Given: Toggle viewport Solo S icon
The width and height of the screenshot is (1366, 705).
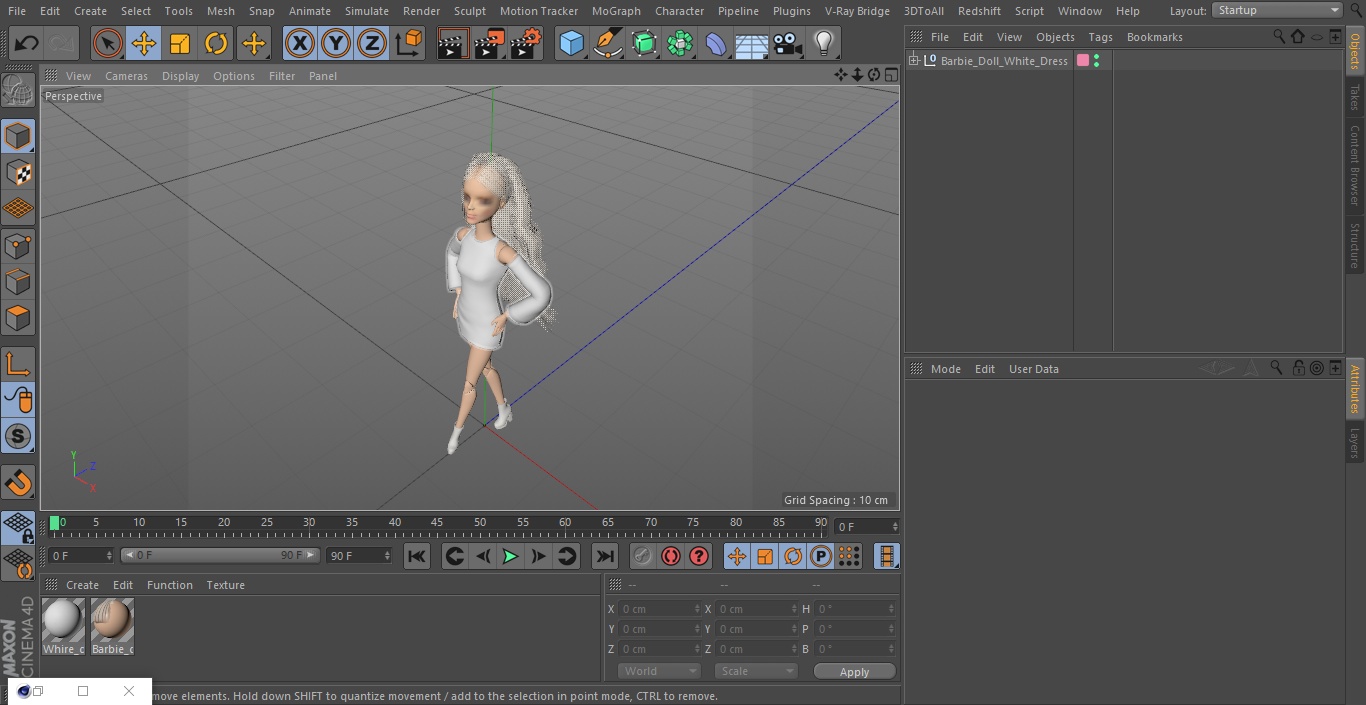Looking at the screenshot, I should [18, 436].
